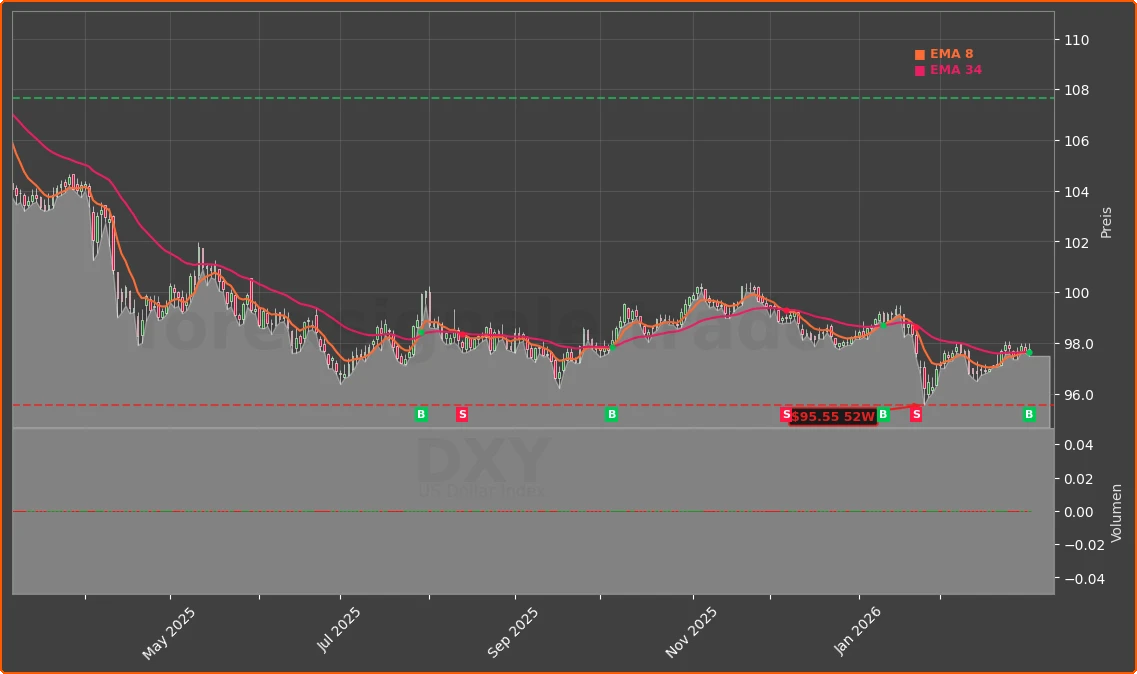1137x674 pixels.
Task: Select the B buy marker below Oct 2025 candles
Action: coord(611,414)
